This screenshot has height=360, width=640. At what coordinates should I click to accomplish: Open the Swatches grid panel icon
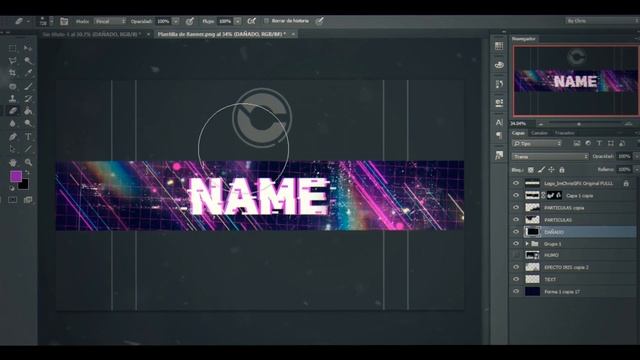499,46
